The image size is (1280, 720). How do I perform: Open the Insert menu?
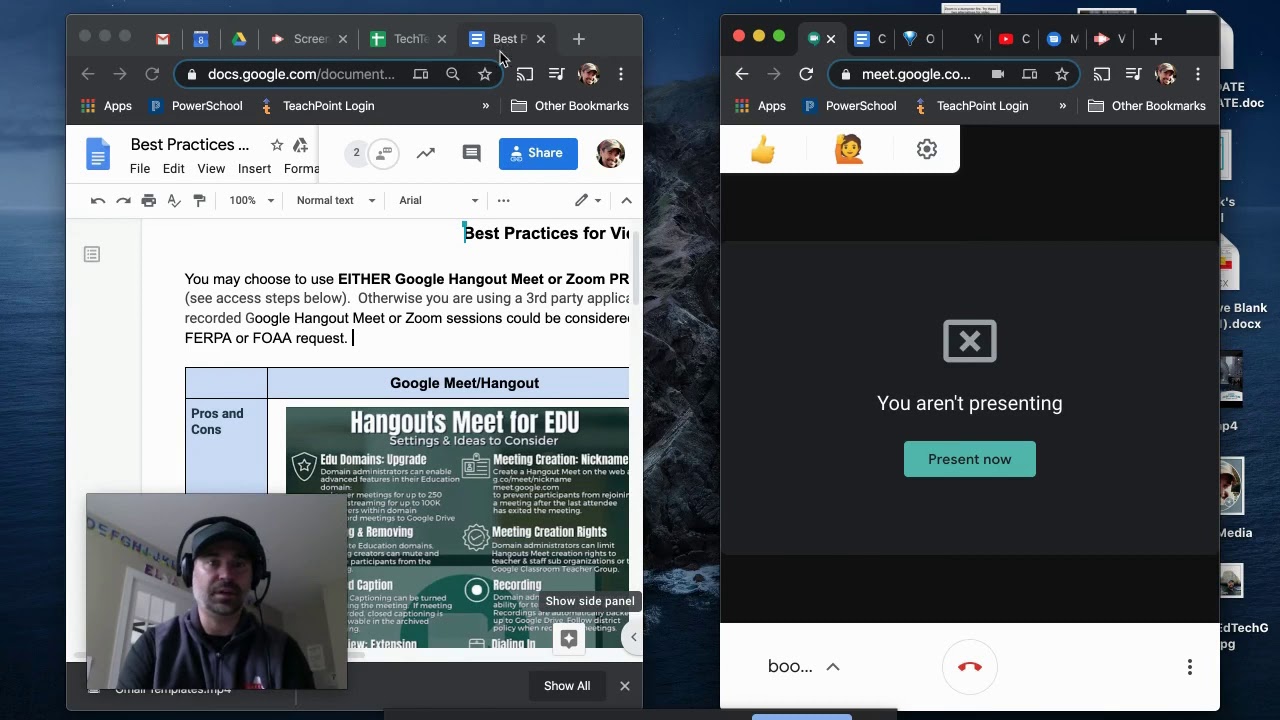254,169
